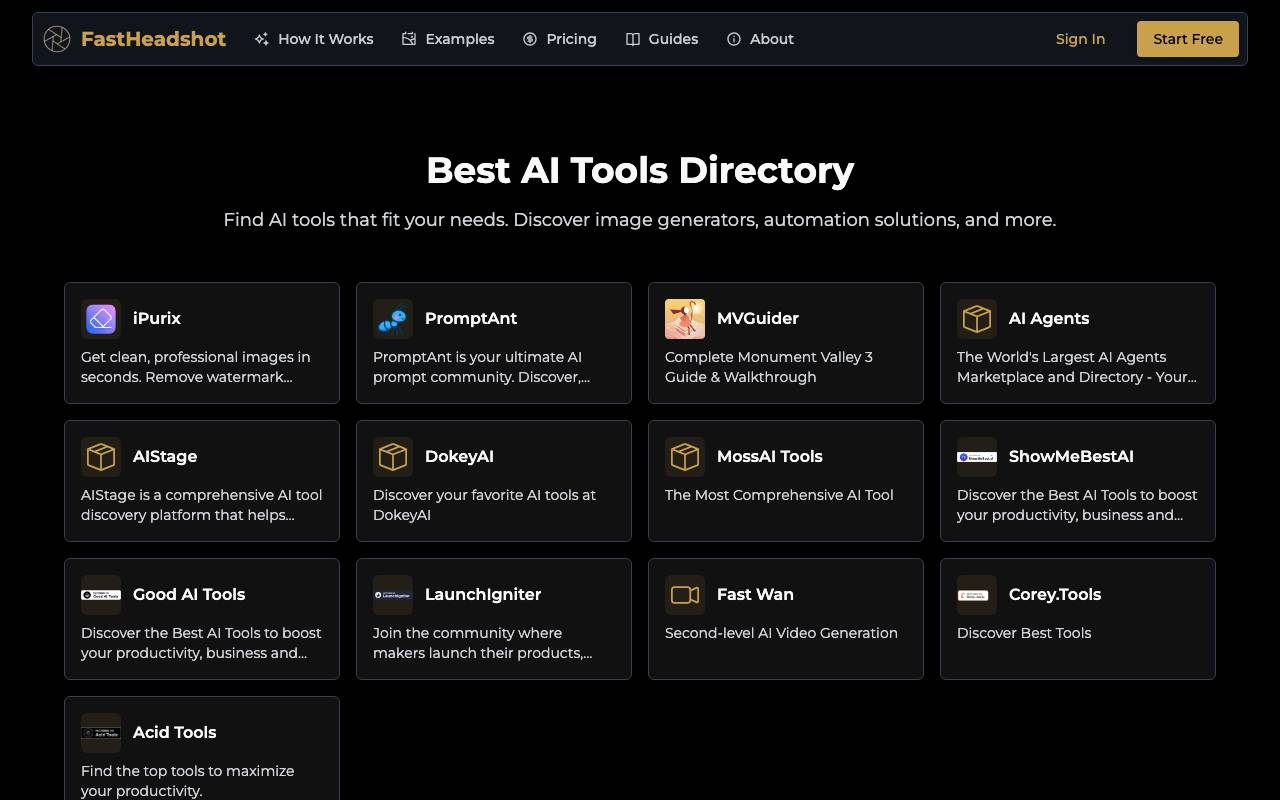
Task: Click the AI Agents box icon
Action: coord(977,319)
